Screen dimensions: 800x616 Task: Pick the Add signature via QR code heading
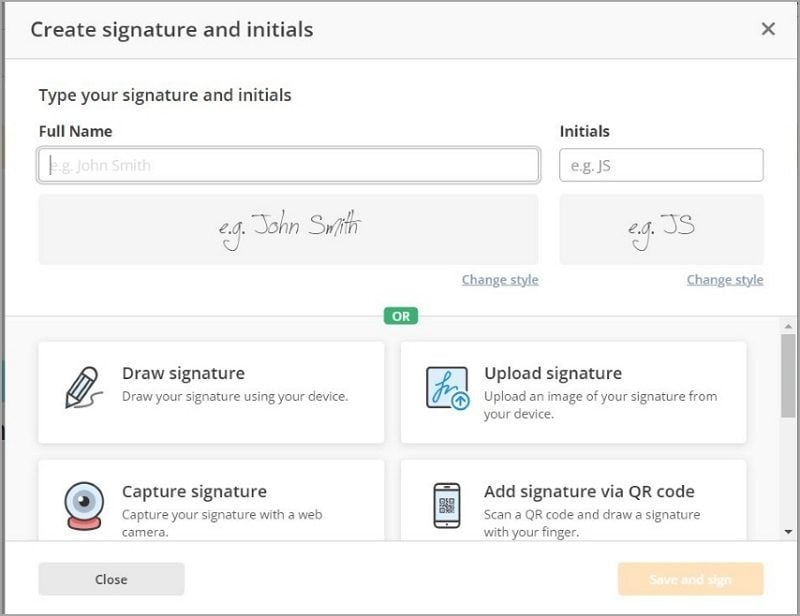tap(589, 491)
